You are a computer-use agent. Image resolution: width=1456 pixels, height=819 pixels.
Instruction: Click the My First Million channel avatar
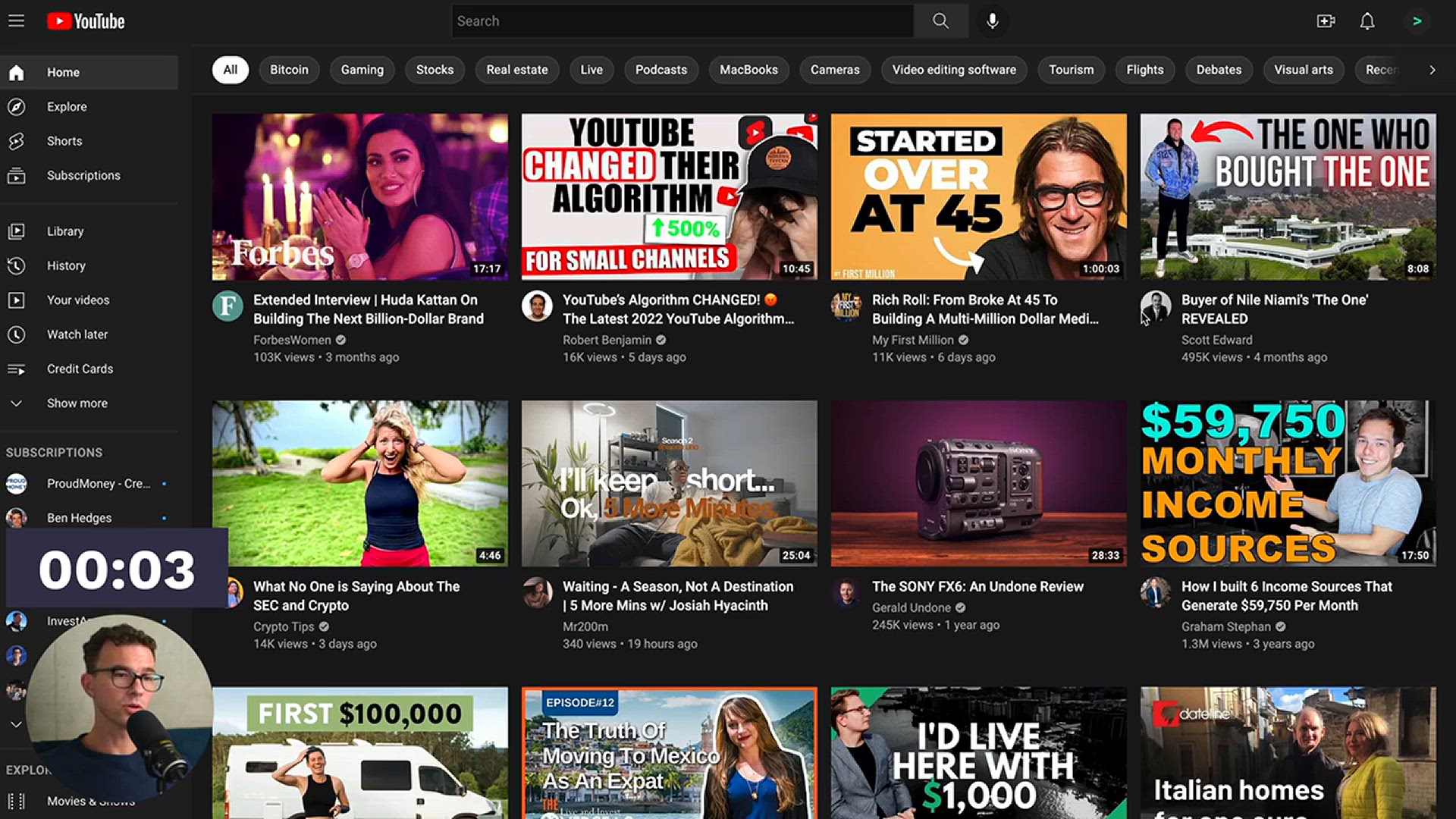tap(846, 306)
